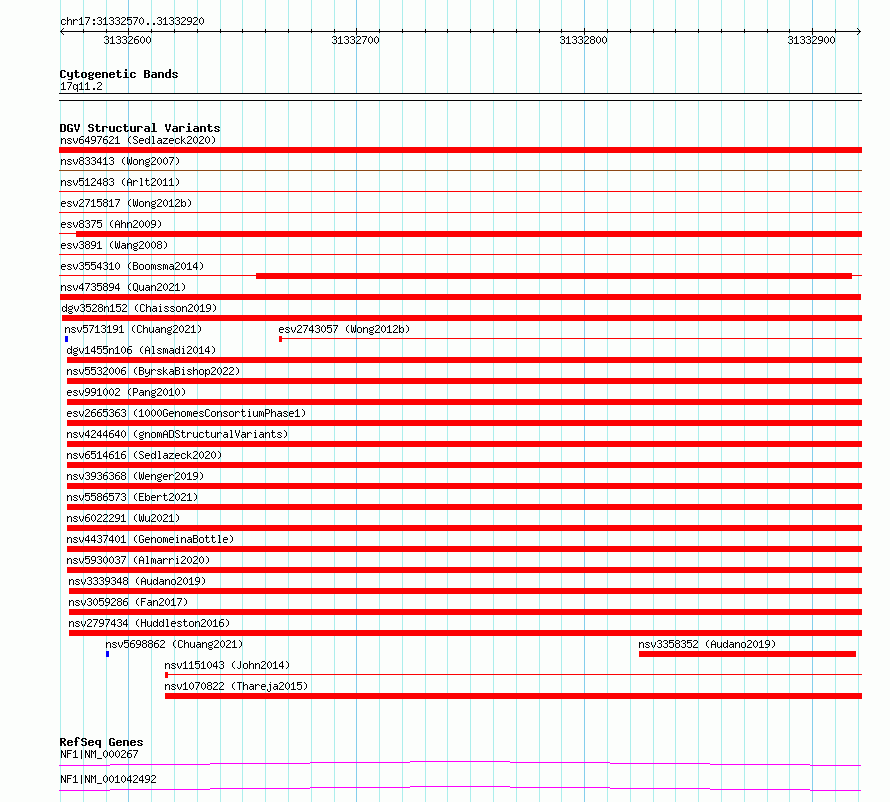Select esv3891 (Wang2008) variant label
The image size is (890, 802).
[x=114, y=245]
